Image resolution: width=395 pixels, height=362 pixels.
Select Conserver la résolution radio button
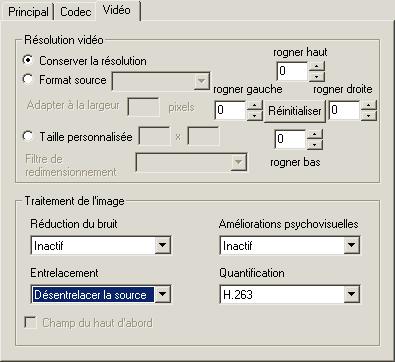click(x=28, y=60)
